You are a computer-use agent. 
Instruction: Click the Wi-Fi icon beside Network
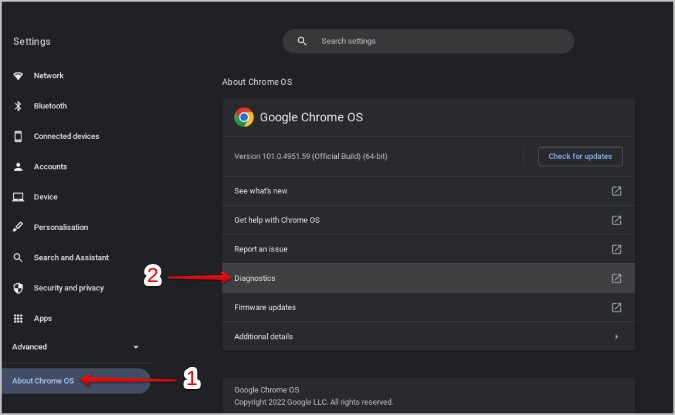[17, 76]
